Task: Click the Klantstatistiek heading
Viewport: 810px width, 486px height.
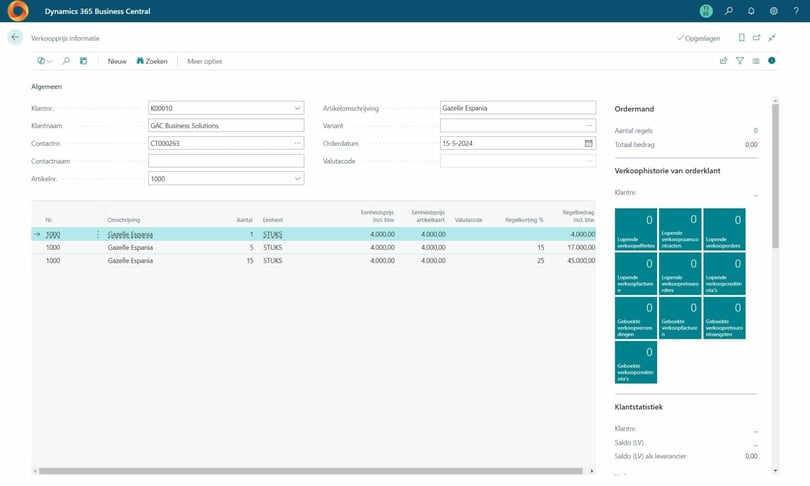Action: pyautogui.click(x=638, y=407)
